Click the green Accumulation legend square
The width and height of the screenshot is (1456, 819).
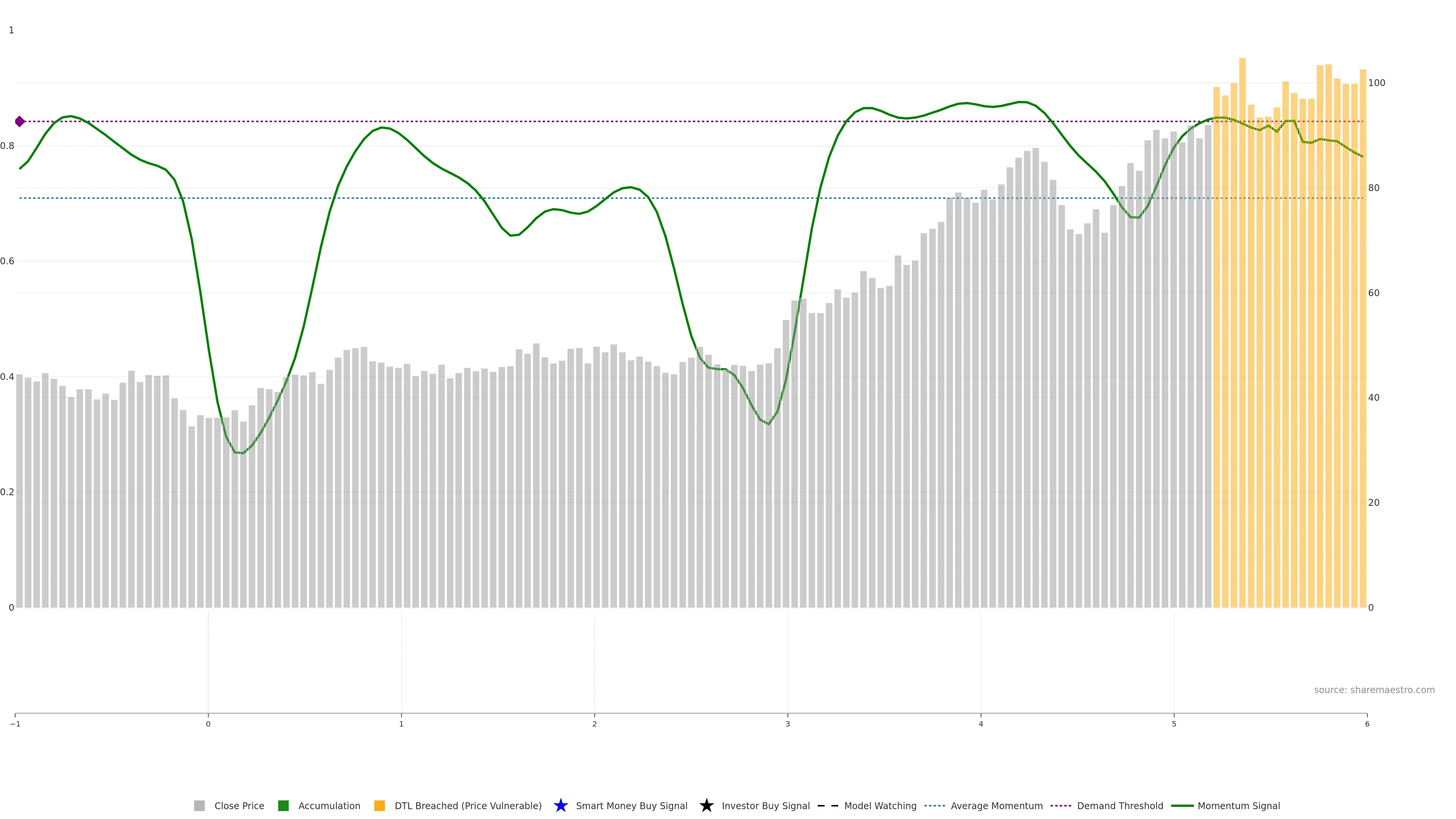pyautogui.click(x=284, y=805)
